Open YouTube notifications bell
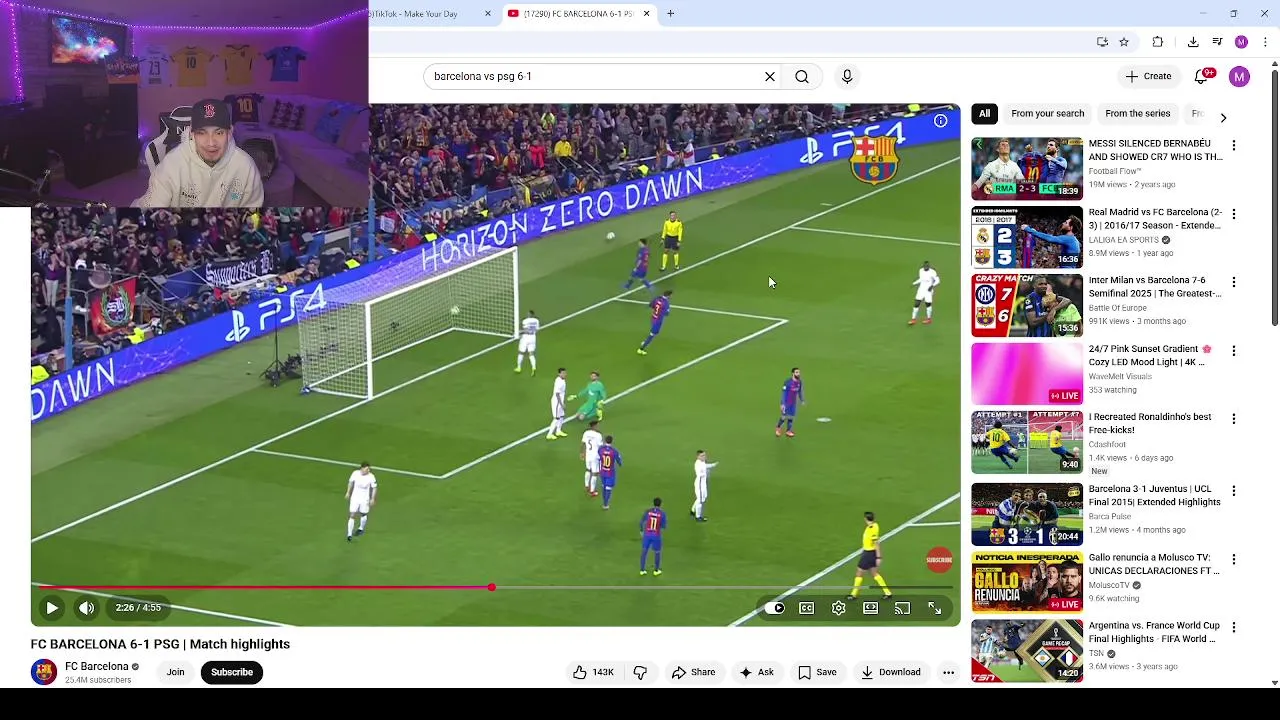Screen dimensions: 1280x720 pos(1203,76)
